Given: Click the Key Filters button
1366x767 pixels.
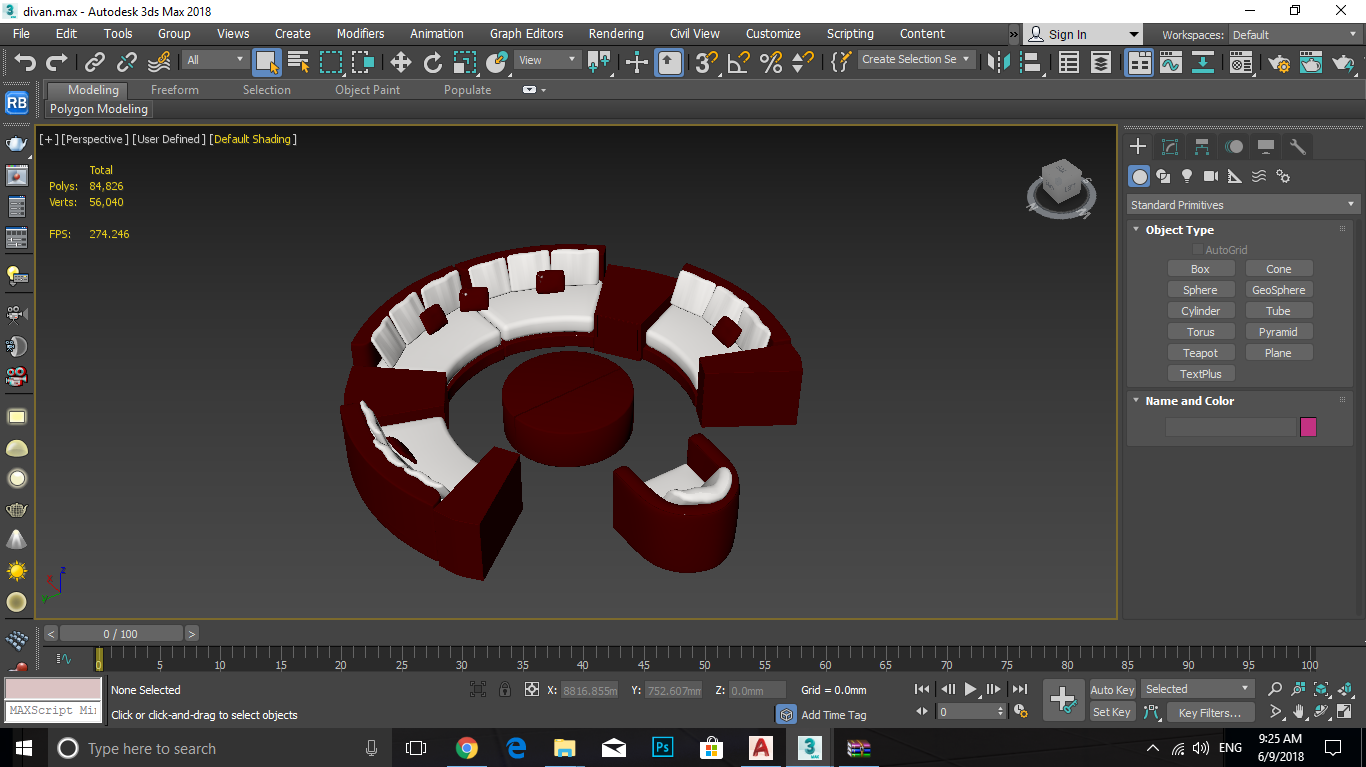Looking at the screenshot, I should (1209, 713).
